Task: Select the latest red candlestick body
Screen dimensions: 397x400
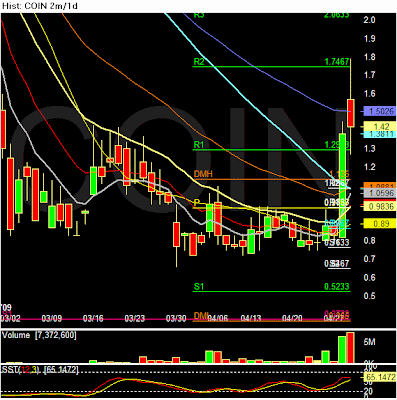Action: (x=351, y=113)
